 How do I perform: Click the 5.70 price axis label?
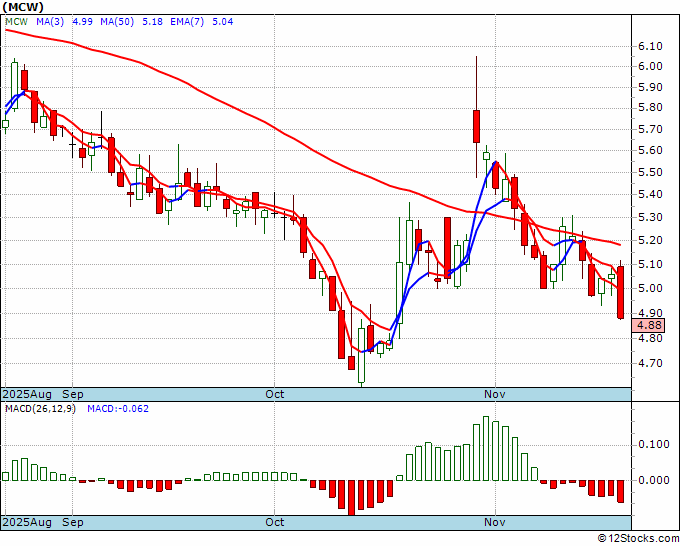pos(650,129)
